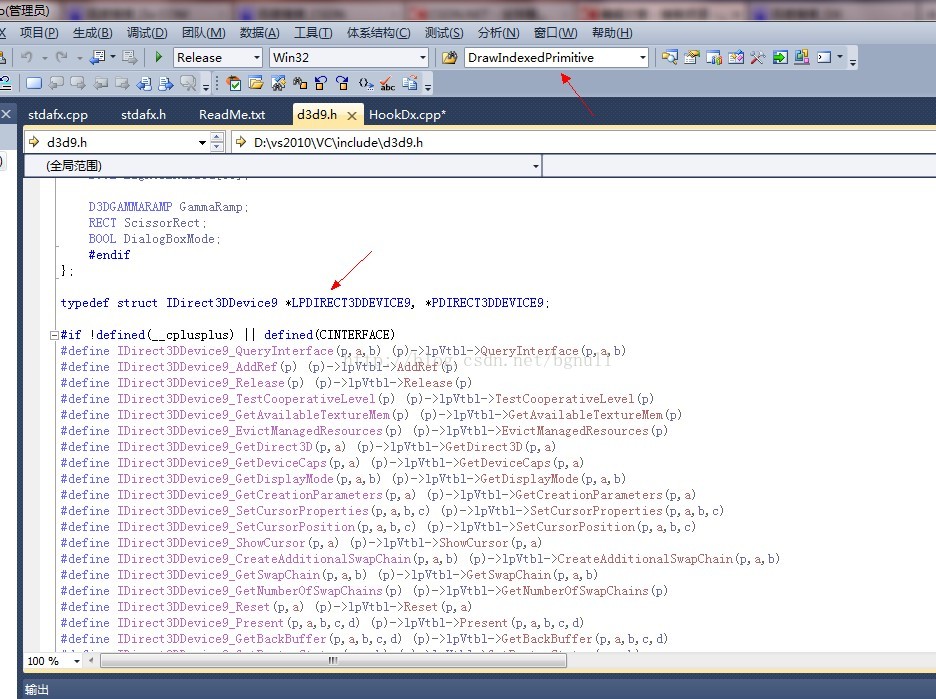Click the increase indent text icon
936x699 pixels.
[166, 84]
